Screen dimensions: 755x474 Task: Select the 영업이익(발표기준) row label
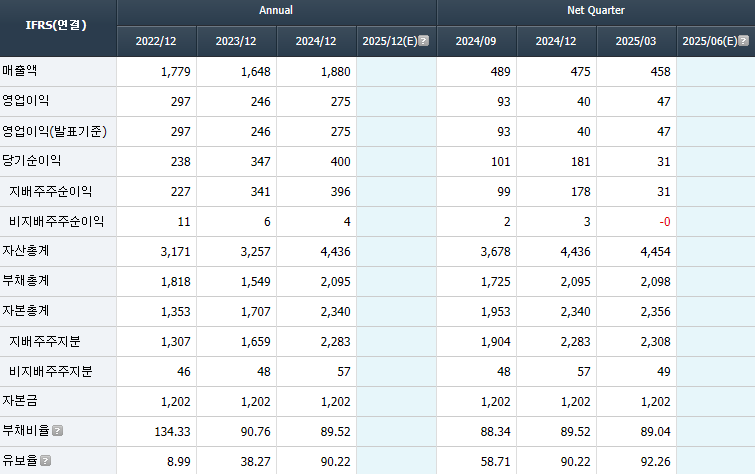(54, 131)
